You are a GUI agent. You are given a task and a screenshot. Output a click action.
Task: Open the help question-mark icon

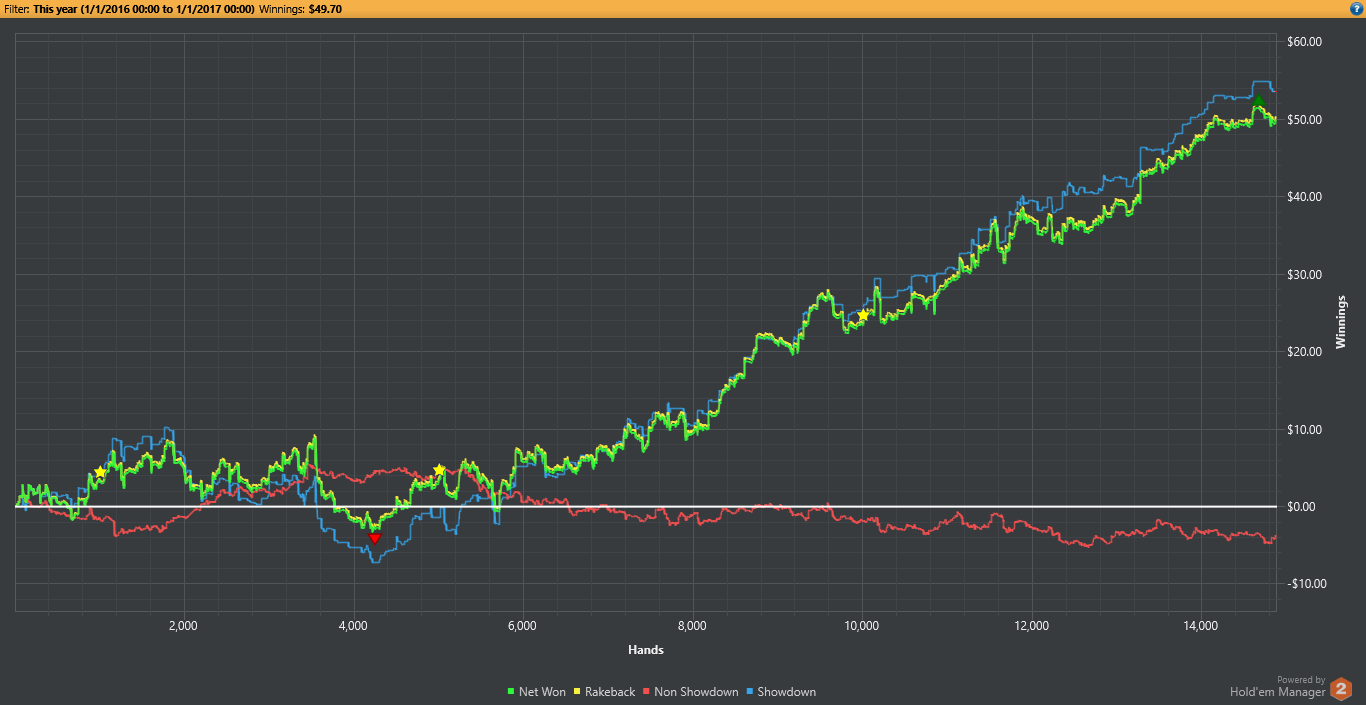click(1356, 8)
